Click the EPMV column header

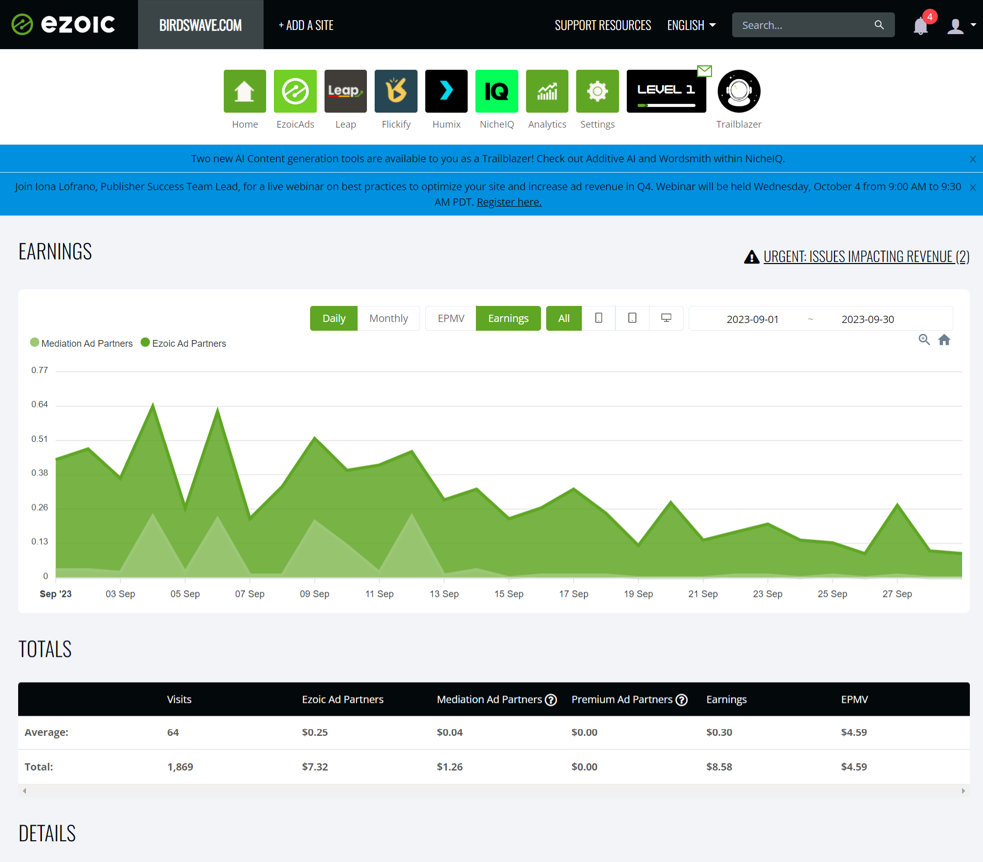pyautogui.click(x=854, y=700)
